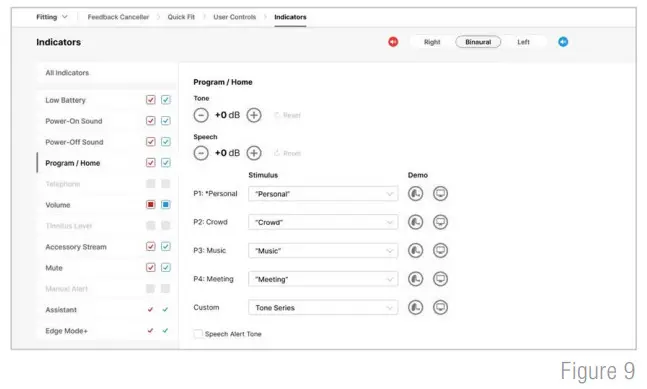The width and height of the screenshot is (647, 389).
Task: Toggle the red Power-On Sound checkbox
Action: click(151, 121)
